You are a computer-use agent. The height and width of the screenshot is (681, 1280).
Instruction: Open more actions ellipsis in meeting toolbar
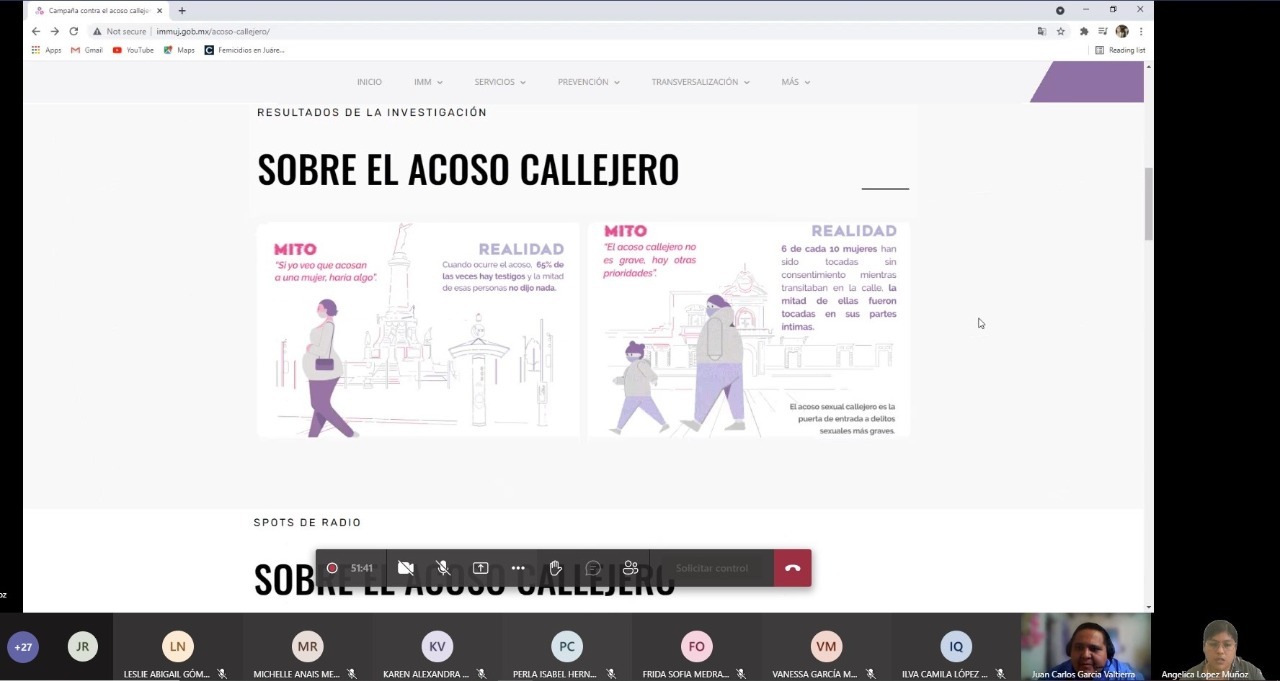(518, 568)
